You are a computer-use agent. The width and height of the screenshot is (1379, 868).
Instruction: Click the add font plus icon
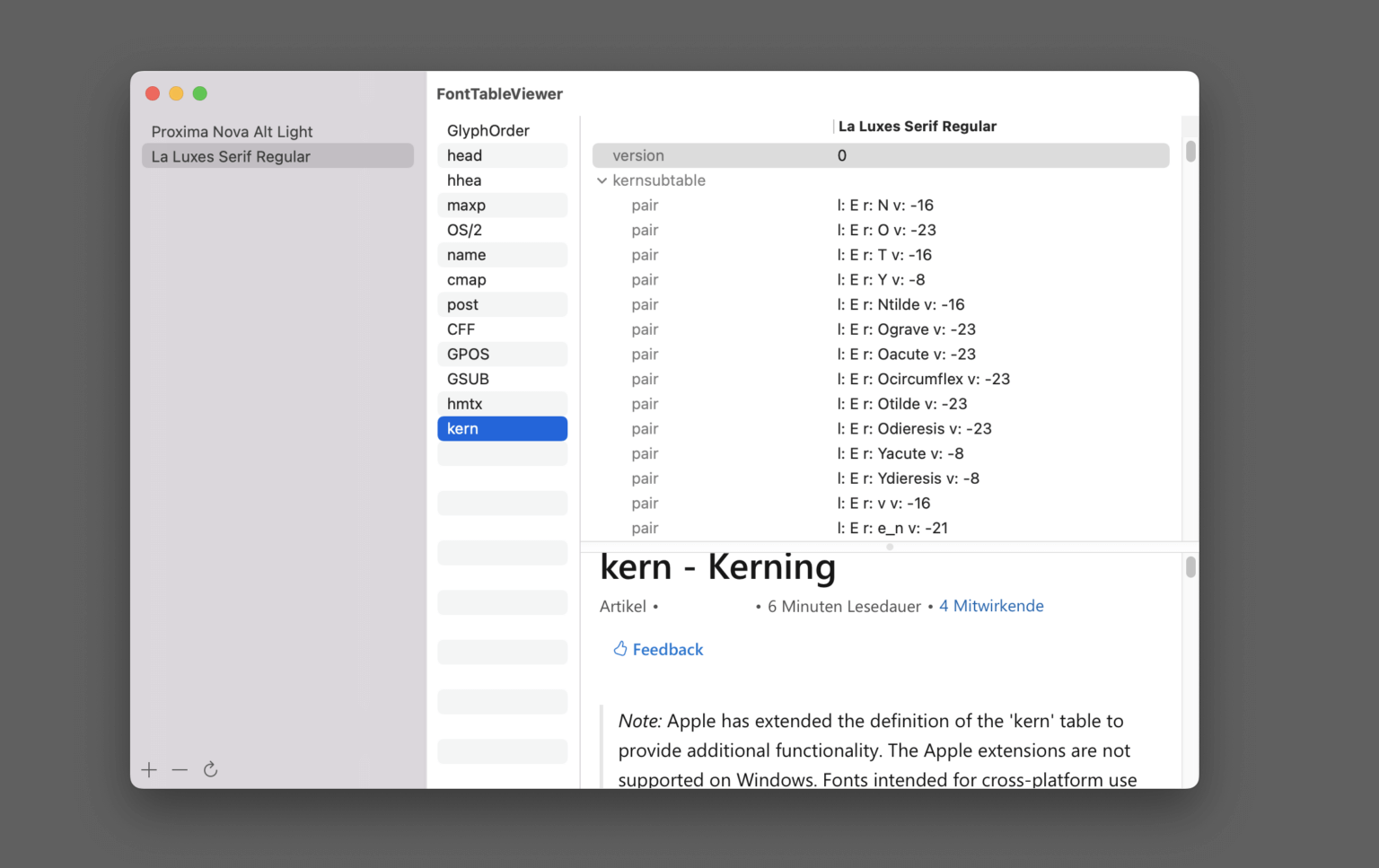point(149,769)
